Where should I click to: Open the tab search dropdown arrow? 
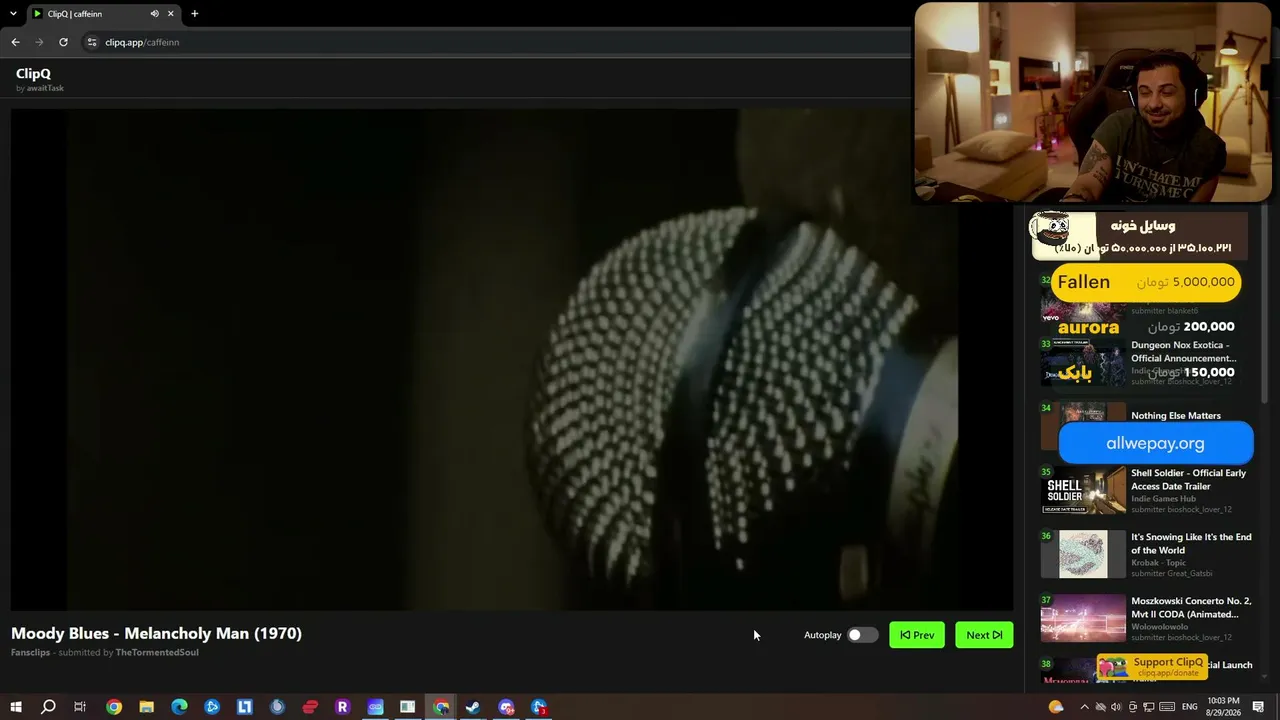click(x=13, y=14)
